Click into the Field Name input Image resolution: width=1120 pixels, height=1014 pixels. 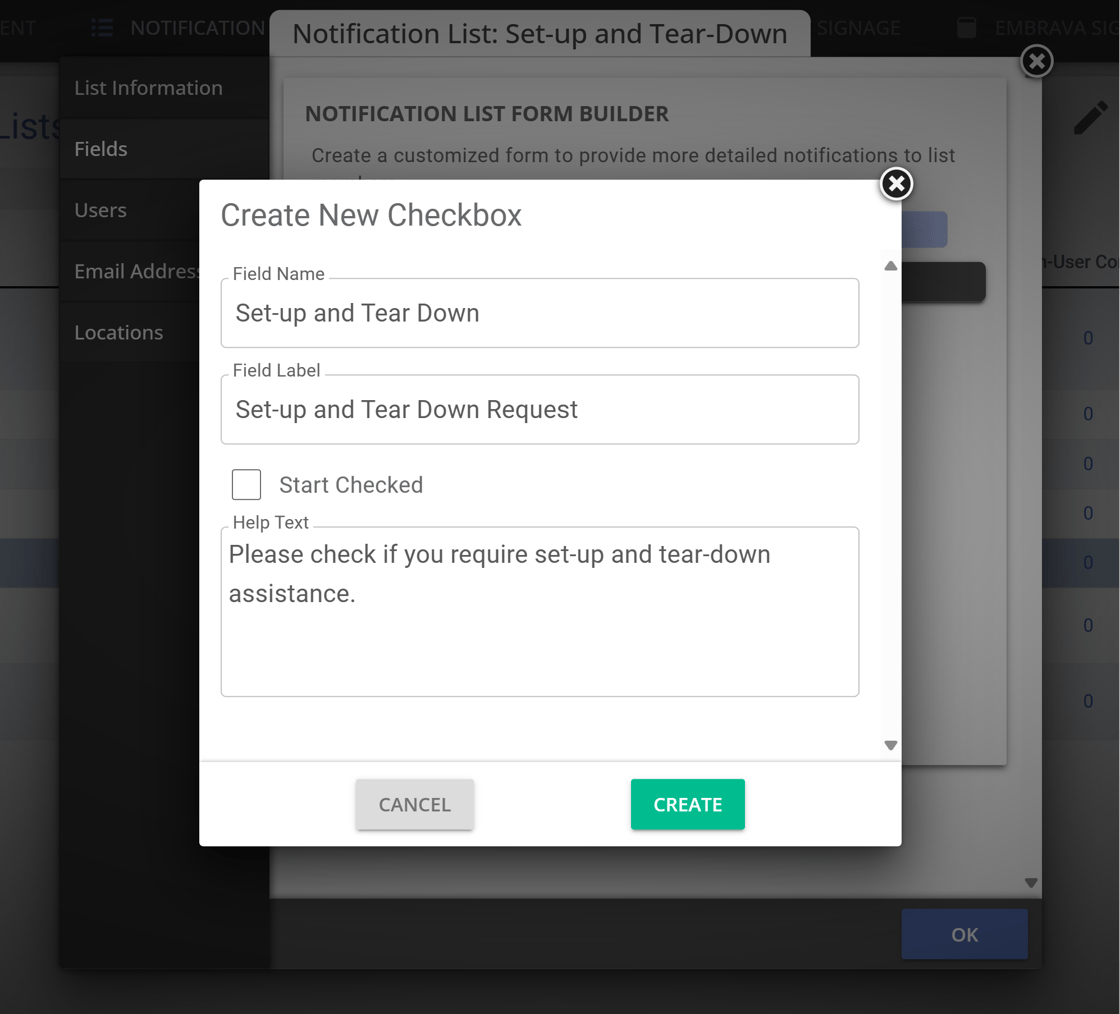tap(539, 314)
